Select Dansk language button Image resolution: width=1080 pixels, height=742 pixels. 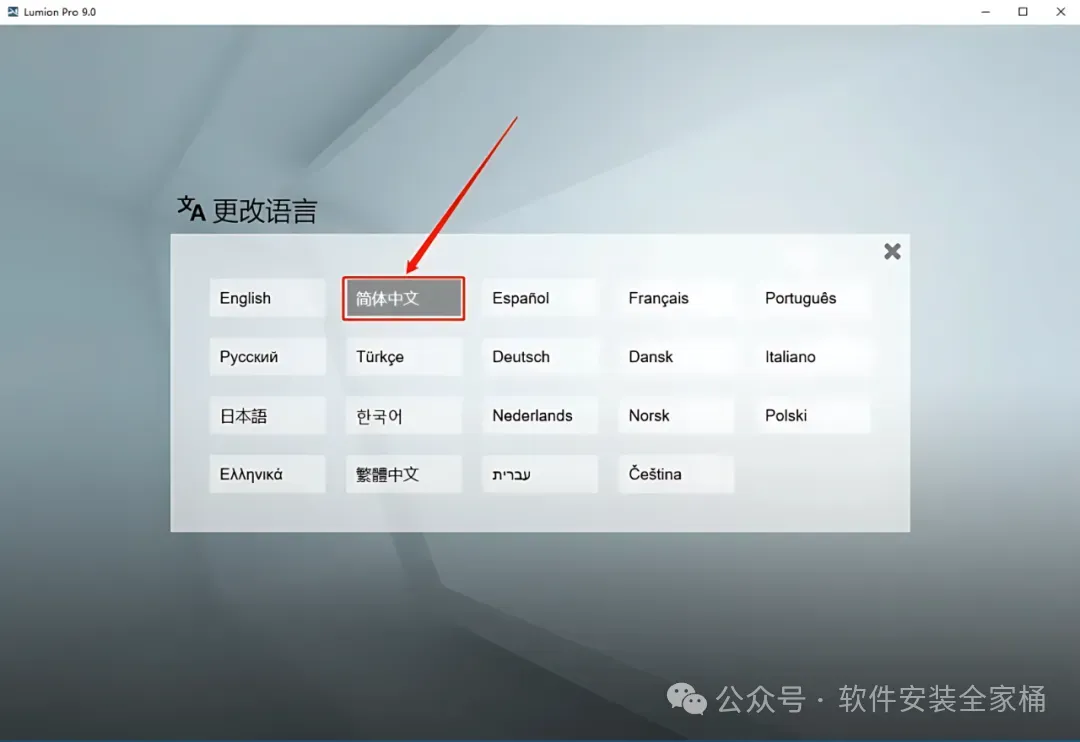[x=676, y=357]
